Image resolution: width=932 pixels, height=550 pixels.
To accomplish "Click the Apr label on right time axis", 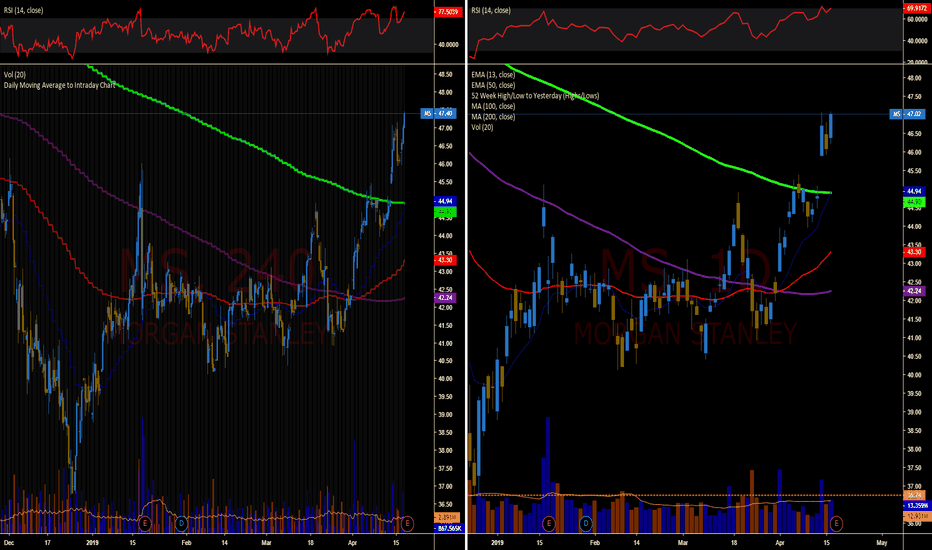I will coord(779,542).
